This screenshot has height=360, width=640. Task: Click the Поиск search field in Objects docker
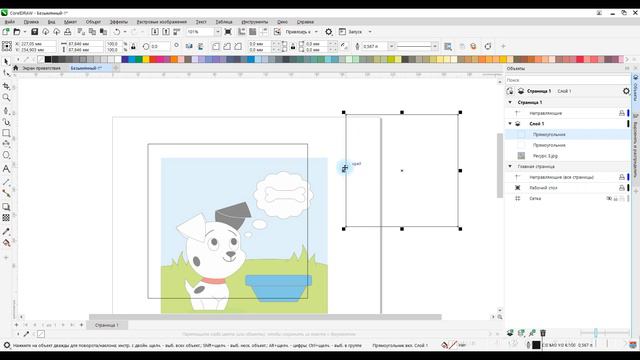pos(567,80)
